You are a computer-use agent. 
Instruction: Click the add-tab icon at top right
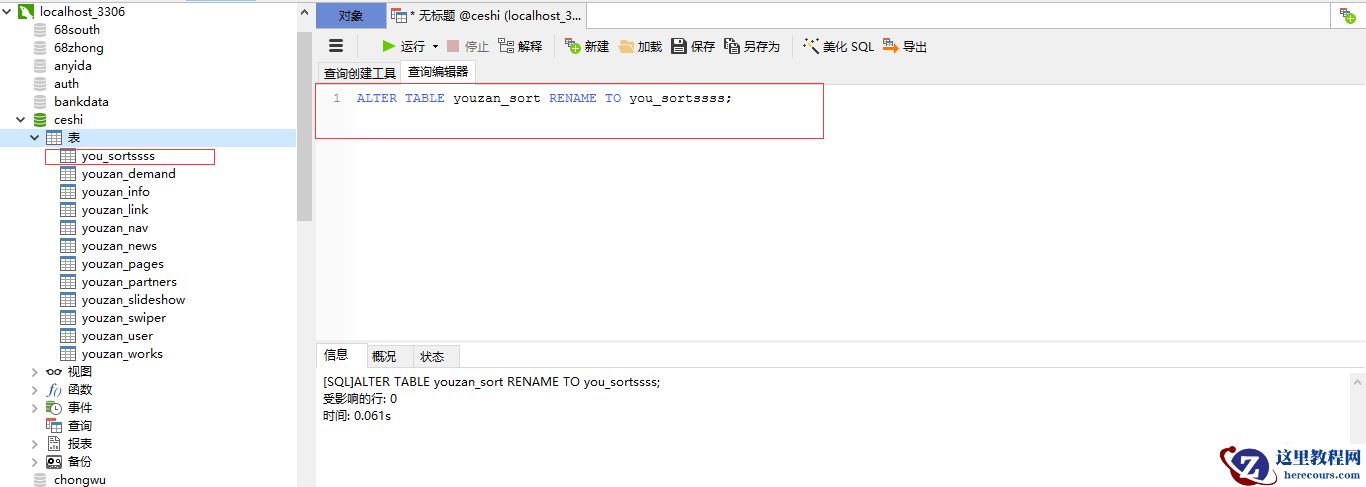point(1348,16)
